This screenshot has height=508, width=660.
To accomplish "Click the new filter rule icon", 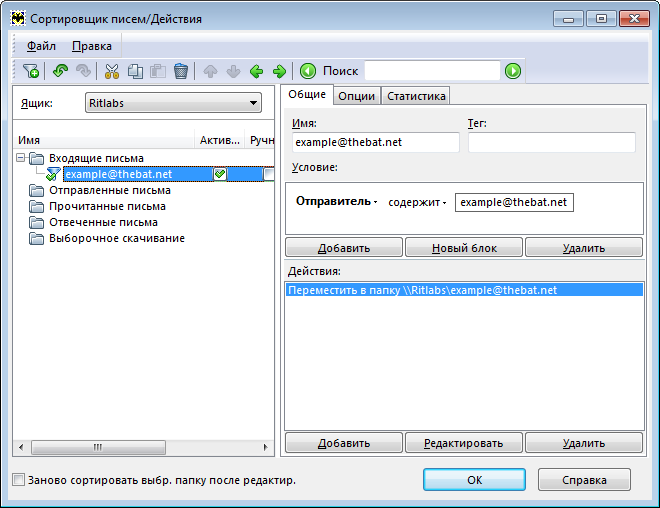I will click(31, 71).
